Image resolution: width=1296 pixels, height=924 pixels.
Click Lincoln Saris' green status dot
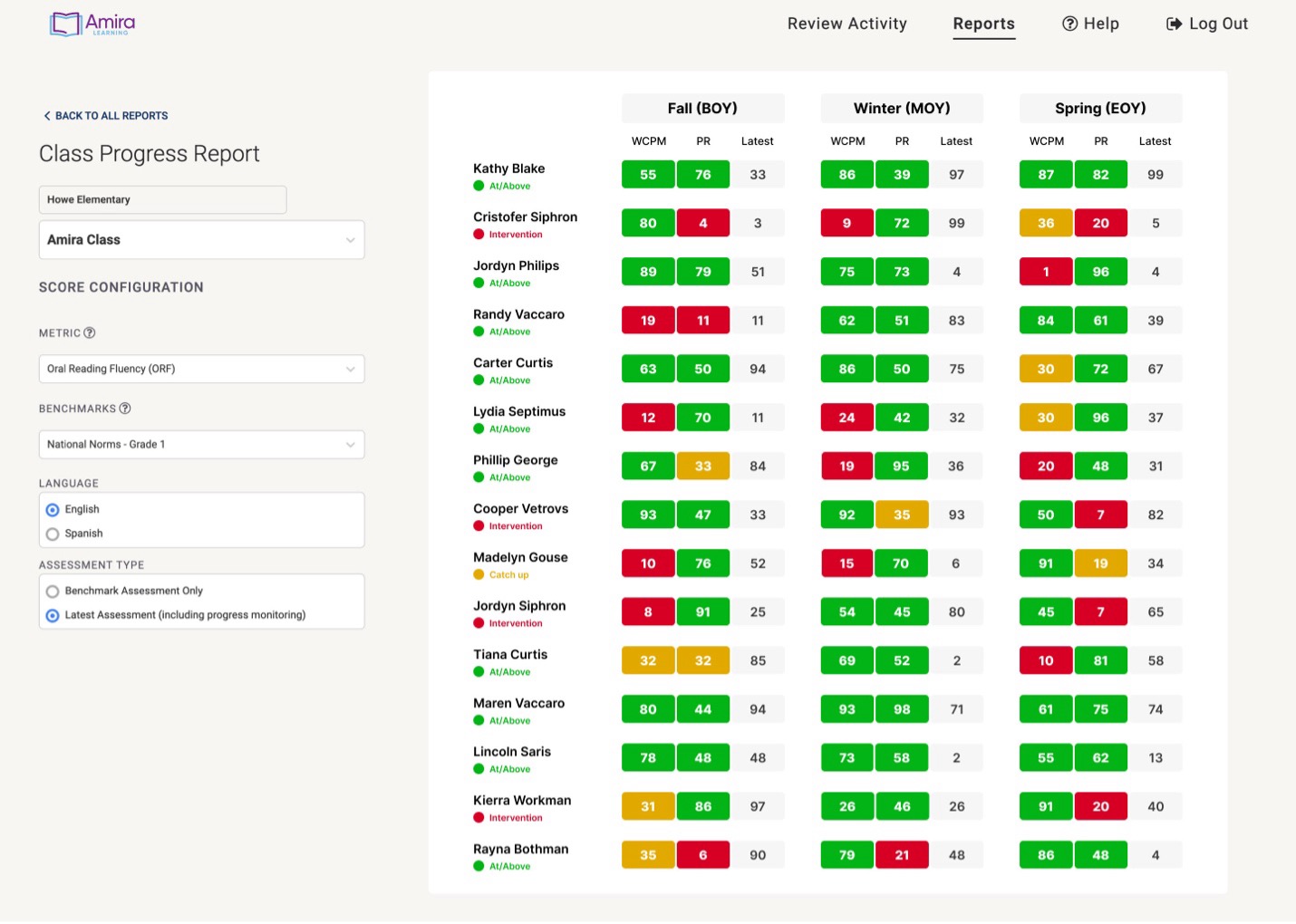pos(479,769)
